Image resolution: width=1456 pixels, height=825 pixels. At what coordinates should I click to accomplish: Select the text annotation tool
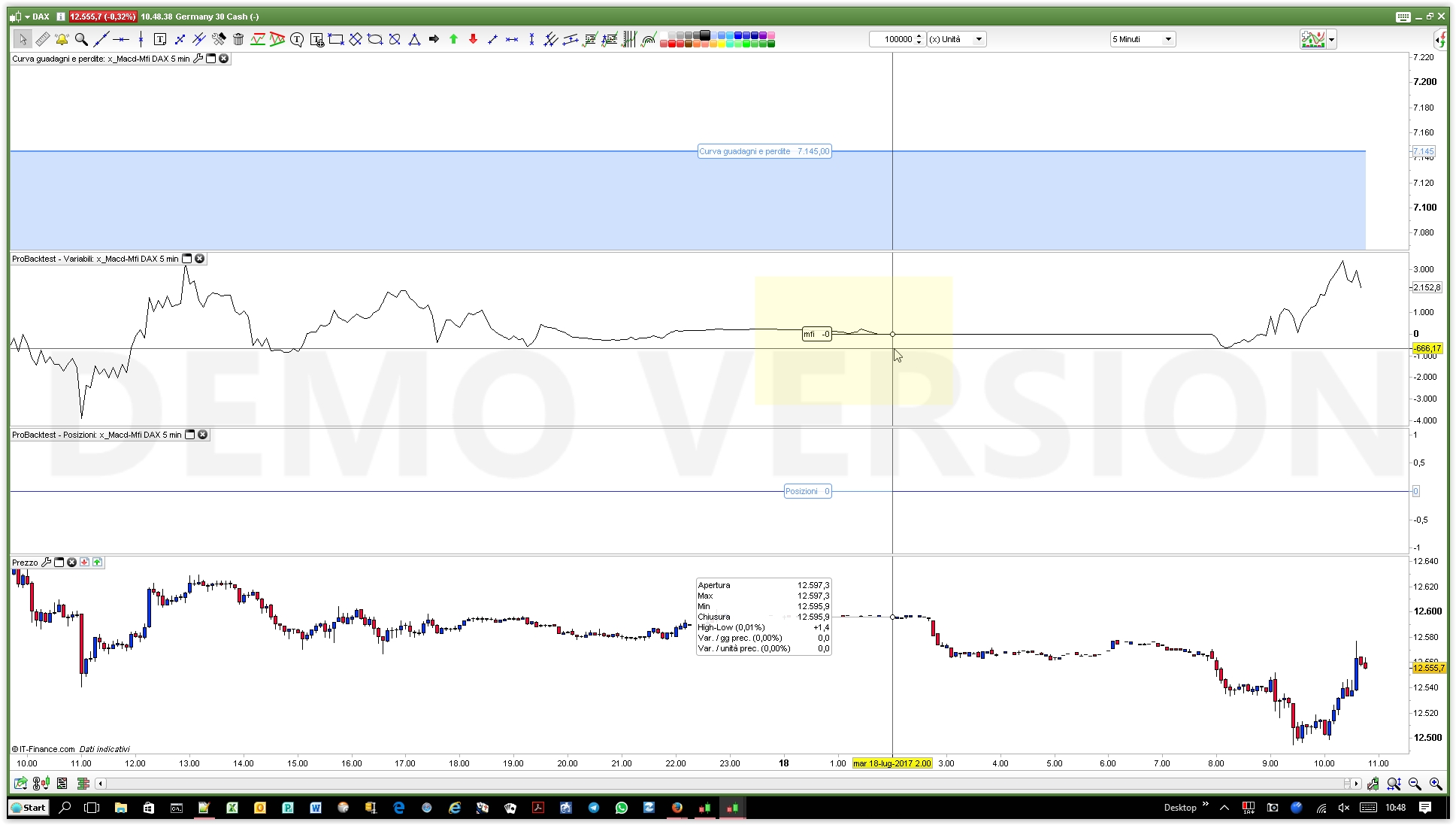click(x=159, y=39)
